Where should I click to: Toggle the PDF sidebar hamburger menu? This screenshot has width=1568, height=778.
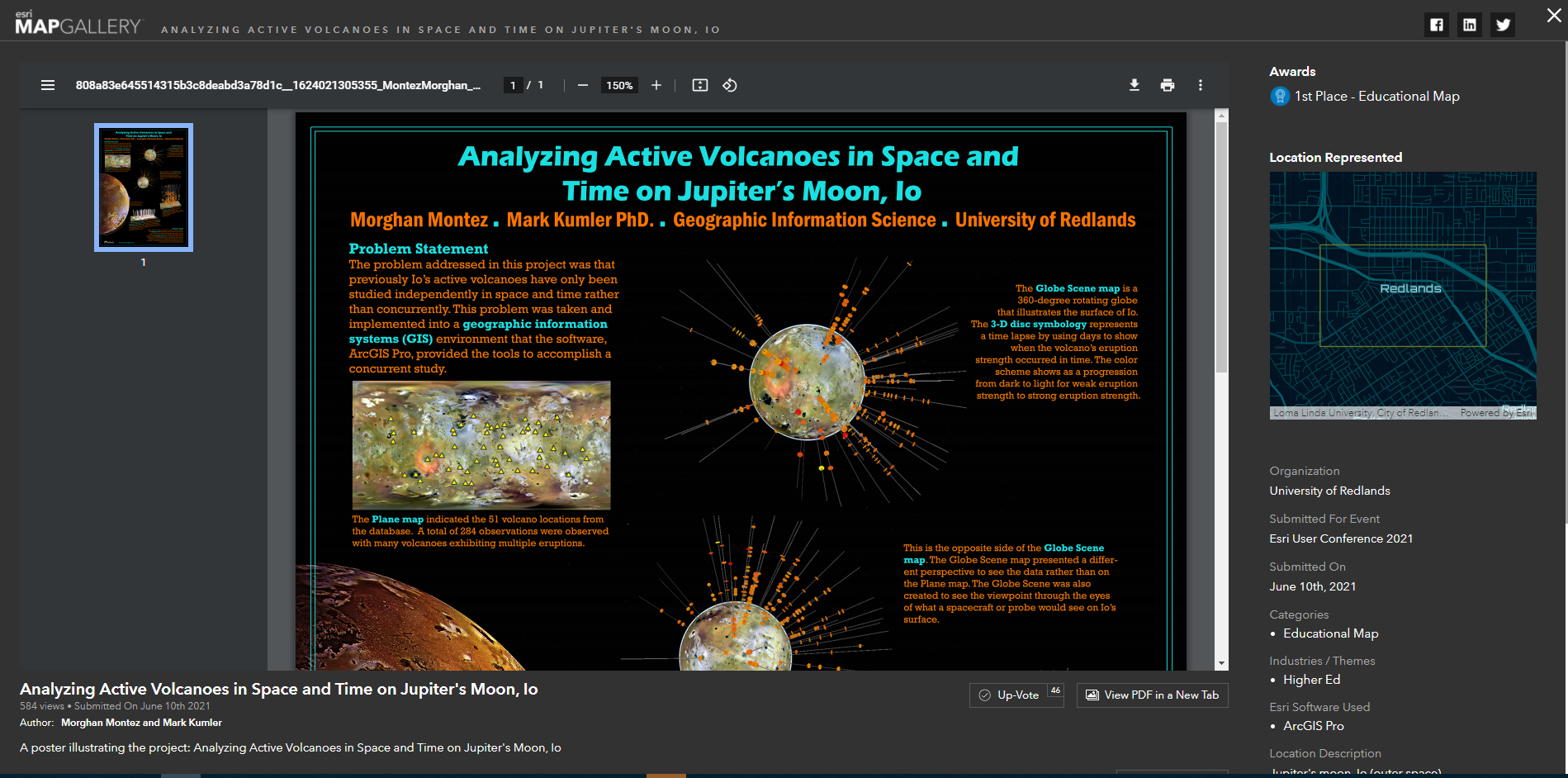pos(48,85)
